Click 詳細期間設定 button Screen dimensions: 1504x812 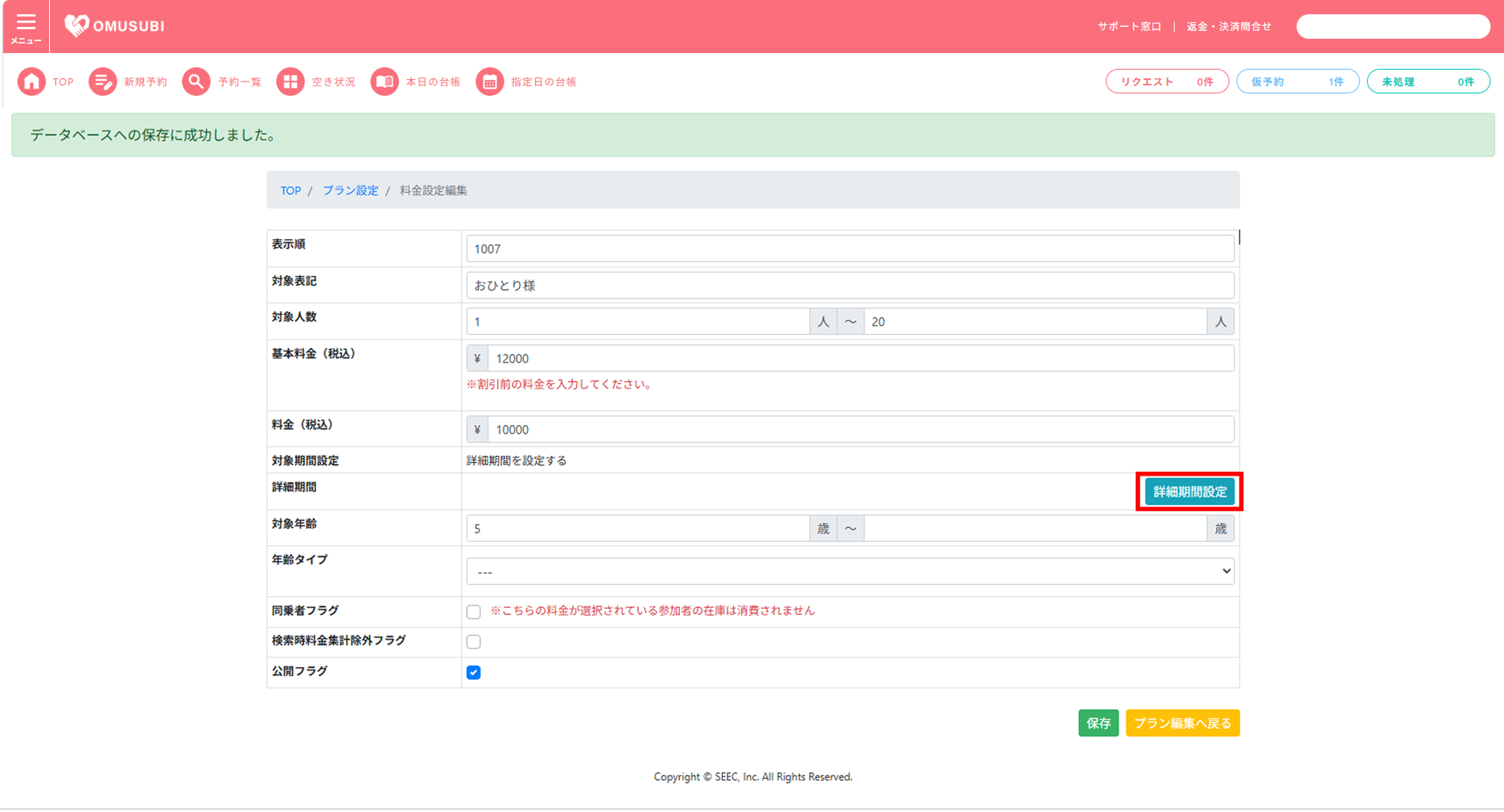pyautogui.click(x=1189, y=491)
